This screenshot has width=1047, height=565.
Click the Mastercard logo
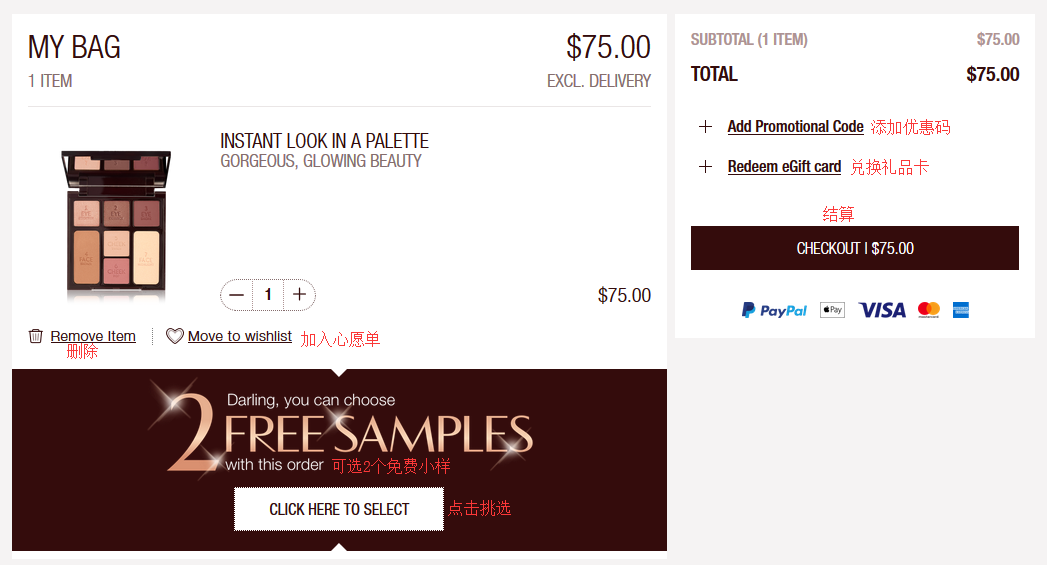click(929, 310)
